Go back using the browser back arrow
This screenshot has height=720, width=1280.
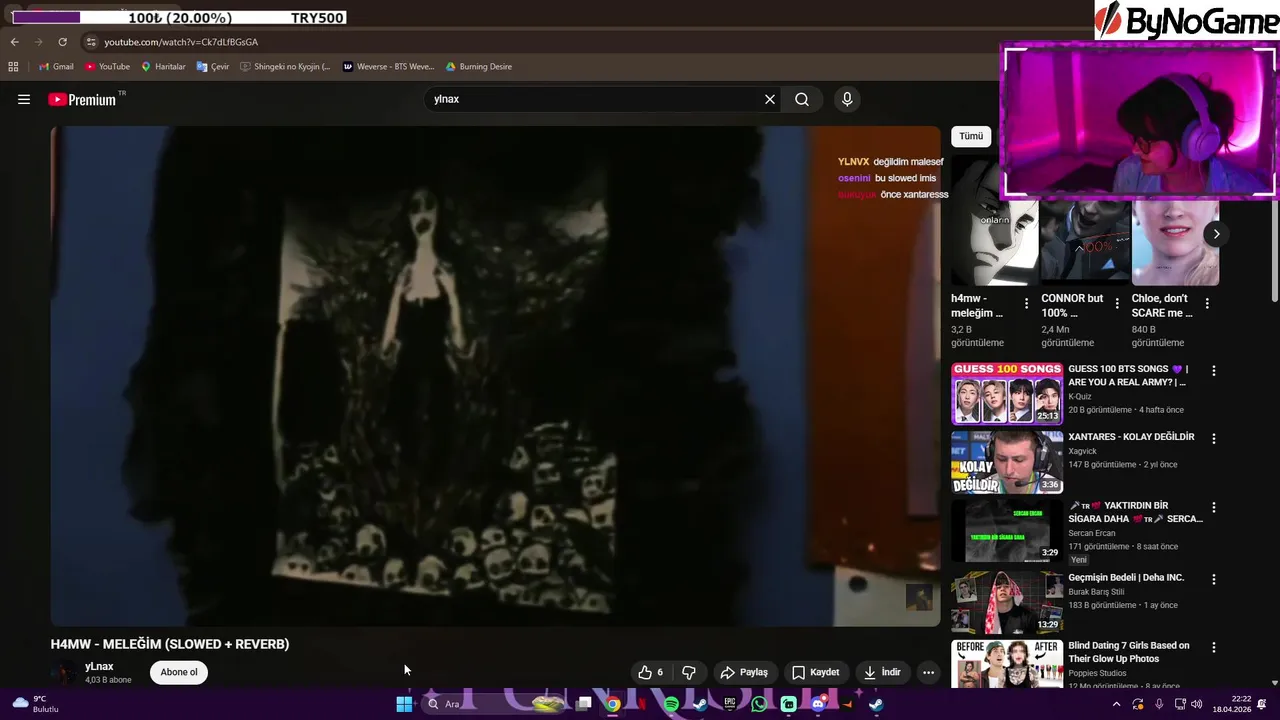14,42
